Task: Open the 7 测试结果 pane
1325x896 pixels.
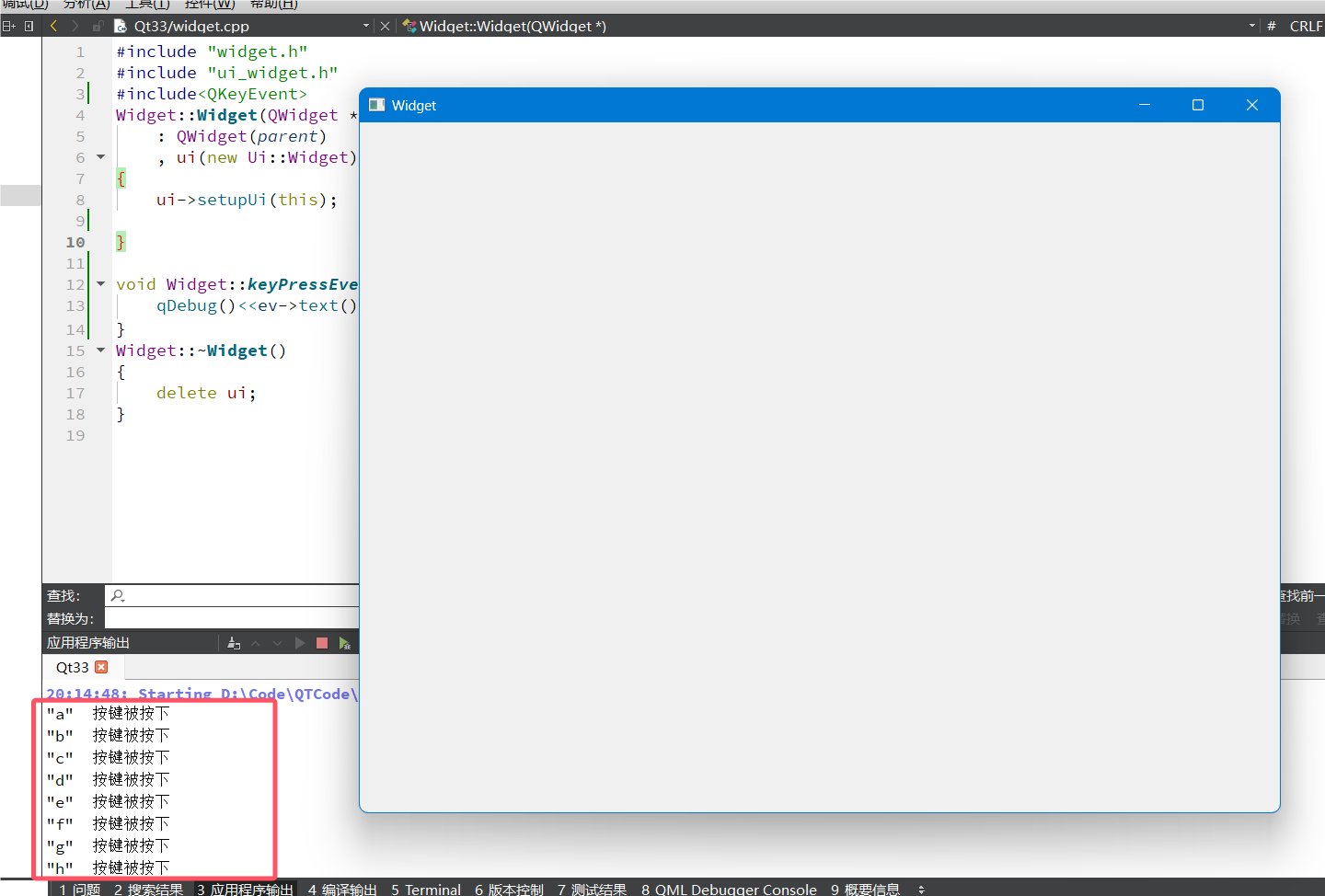Action: tap(592, 890)
